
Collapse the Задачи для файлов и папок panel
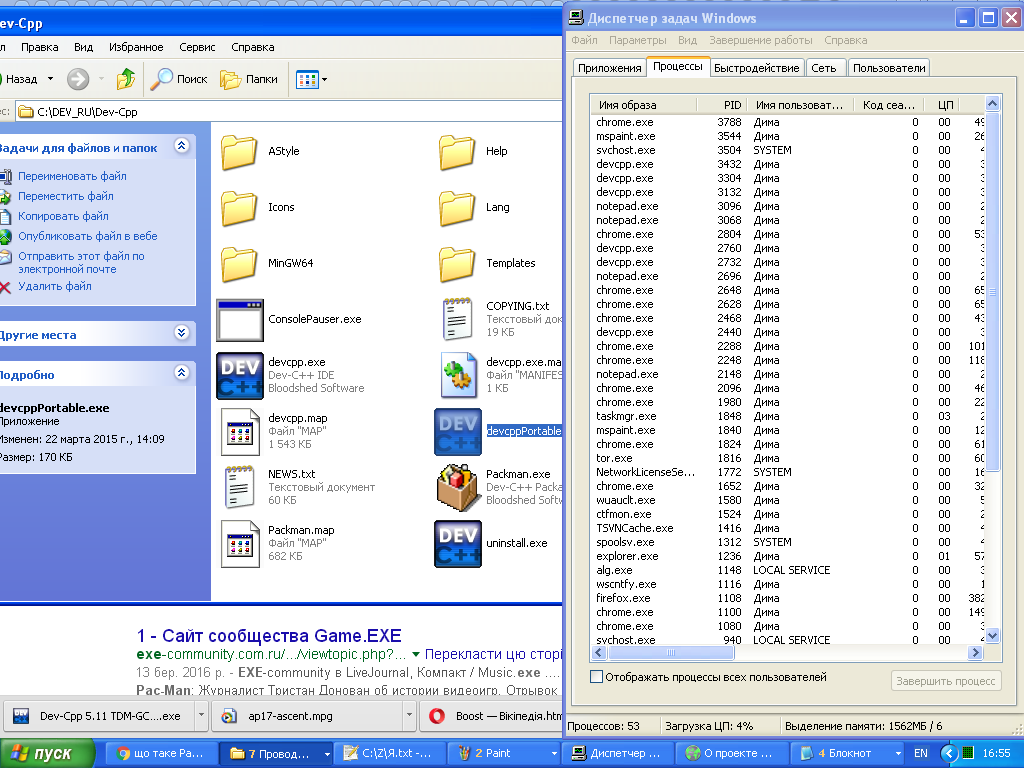(x=181, y=146)
